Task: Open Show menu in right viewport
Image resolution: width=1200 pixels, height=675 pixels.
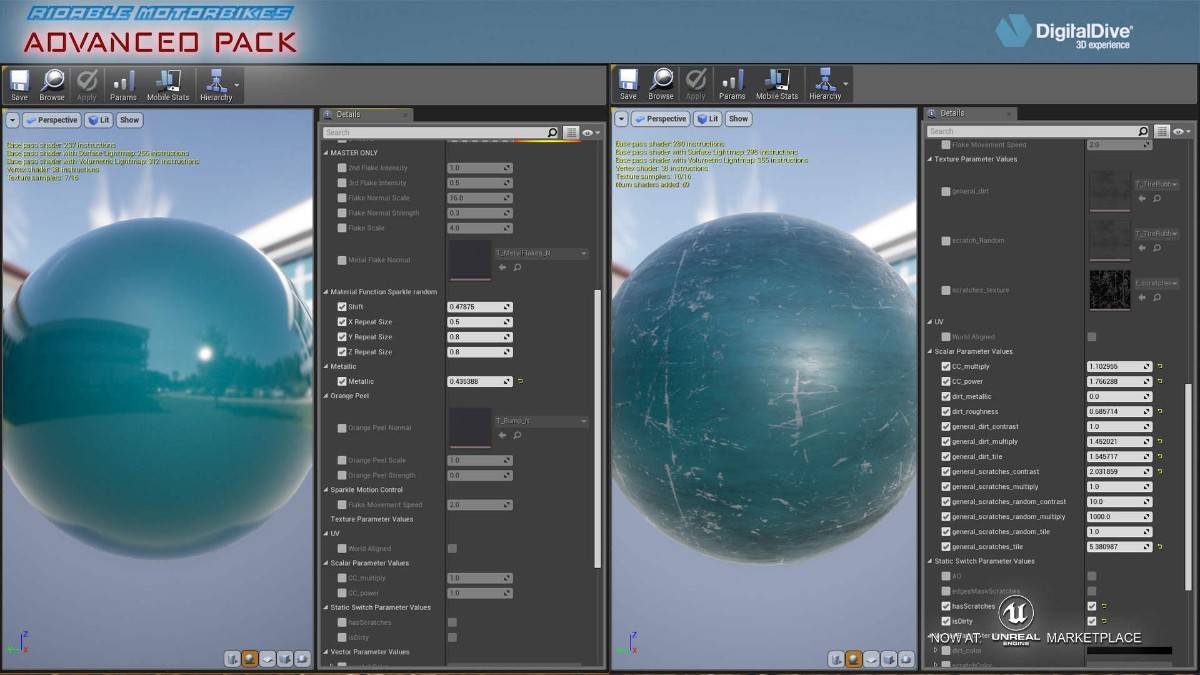Action: [x=738, y=119]
